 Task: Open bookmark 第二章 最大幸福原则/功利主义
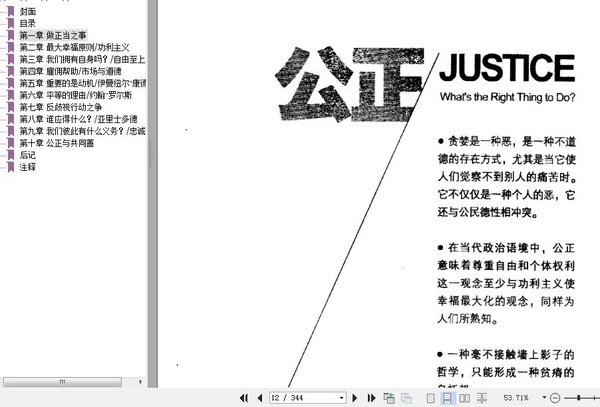[74, 47]
